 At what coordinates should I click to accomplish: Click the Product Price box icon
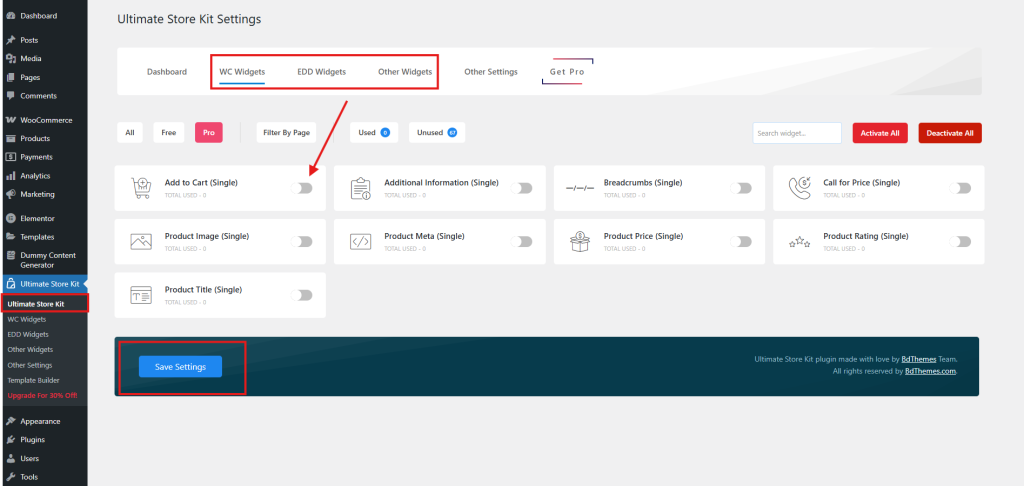click(580, 241)
